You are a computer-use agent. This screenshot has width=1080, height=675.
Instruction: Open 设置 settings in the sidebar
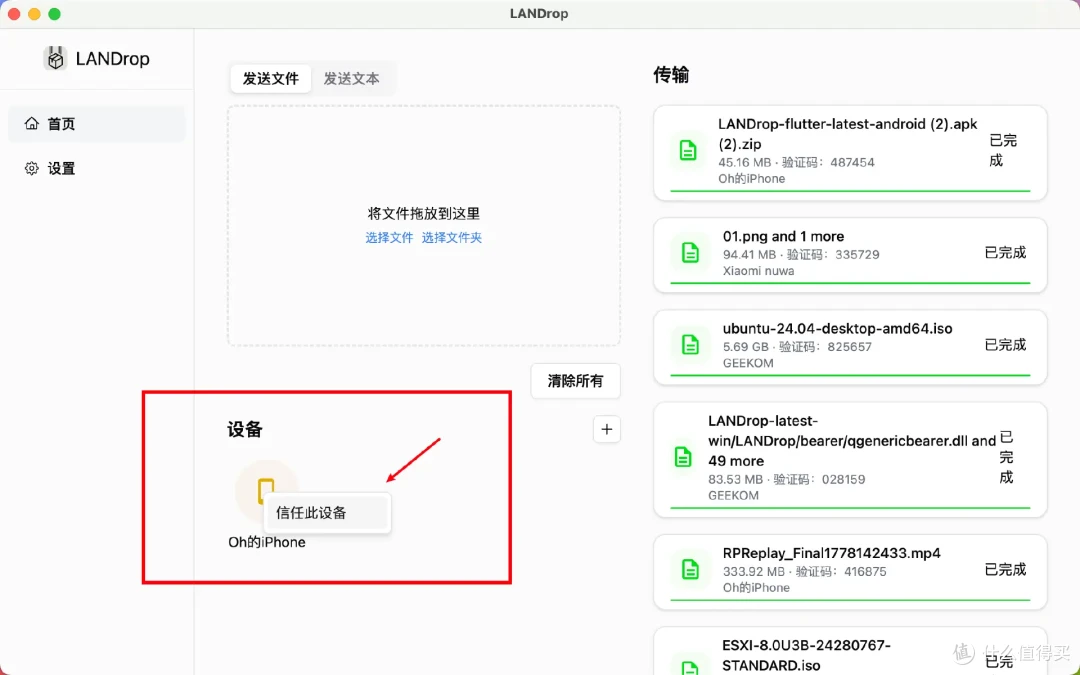(x=97, y=169)
